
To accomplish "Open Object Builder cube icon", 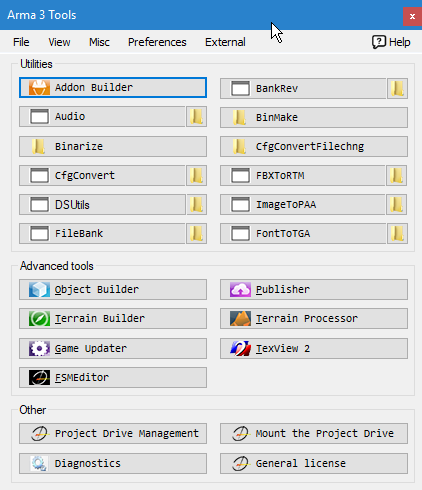I will point(39,289).
